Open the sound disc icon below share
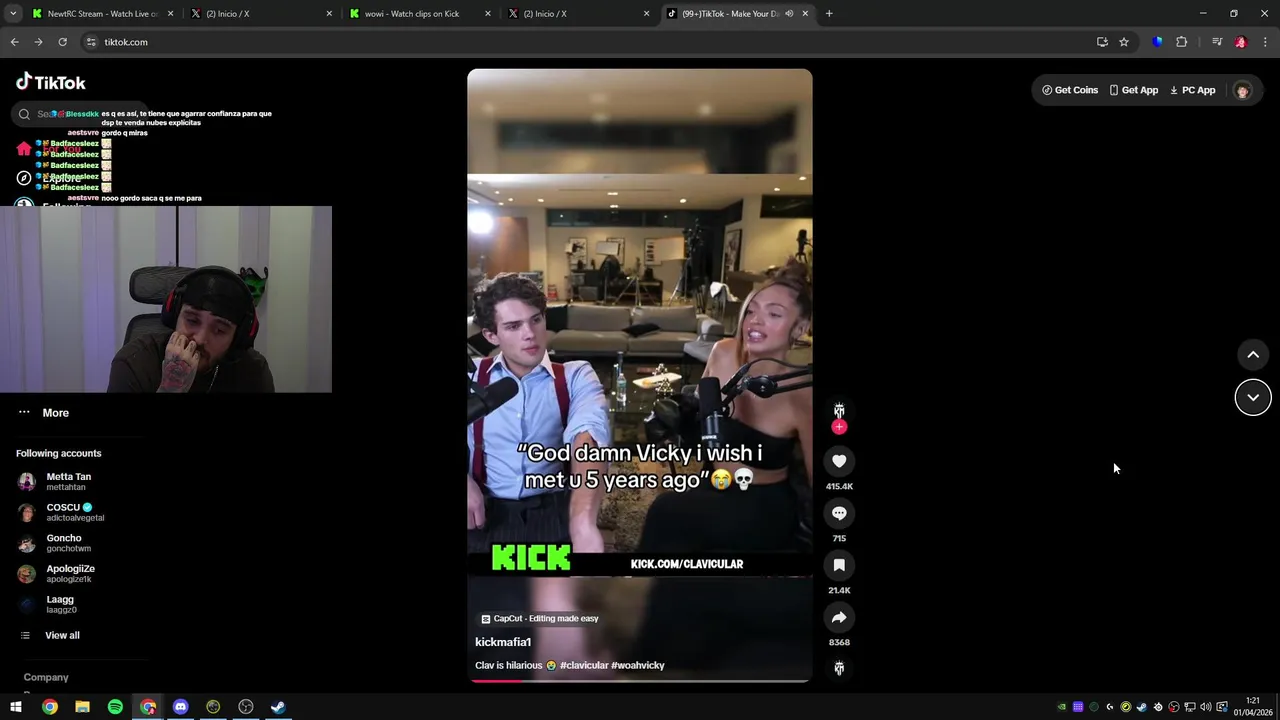 (839, 668)
